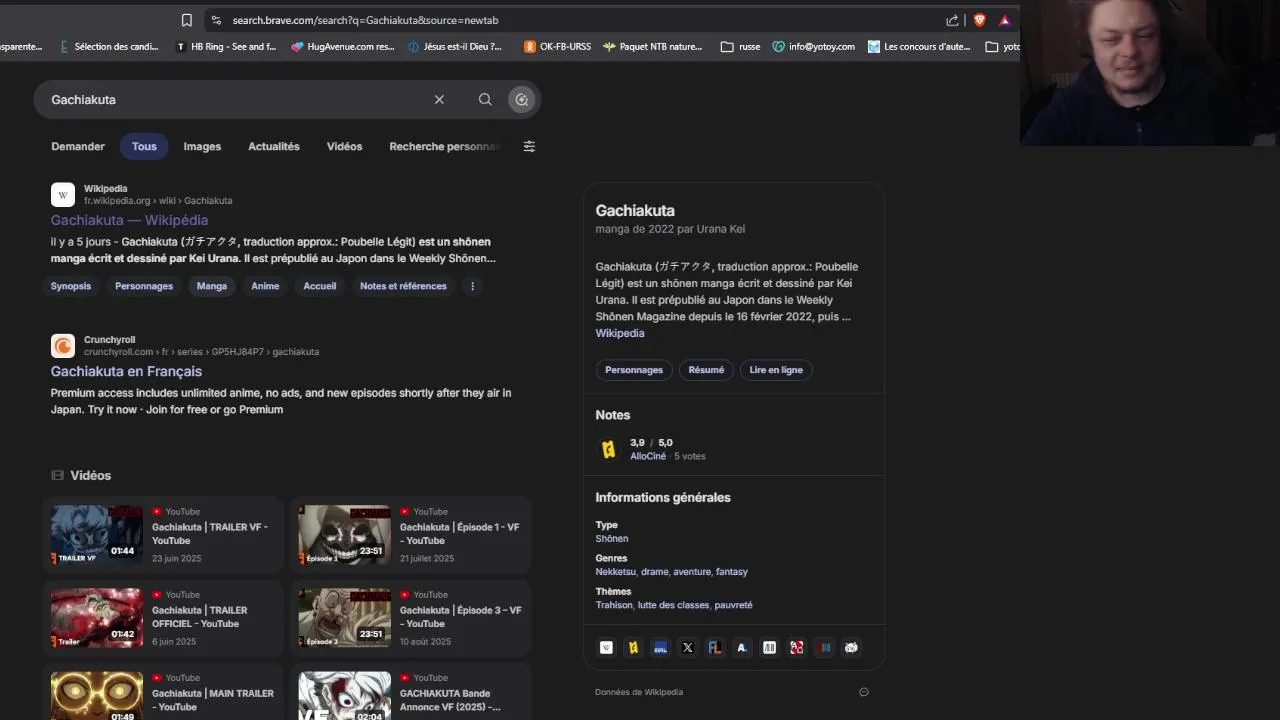Screen dimensions: 1280x720
Task: Open the OK-FB-URSS bookmark
Action: click(558, 46)
